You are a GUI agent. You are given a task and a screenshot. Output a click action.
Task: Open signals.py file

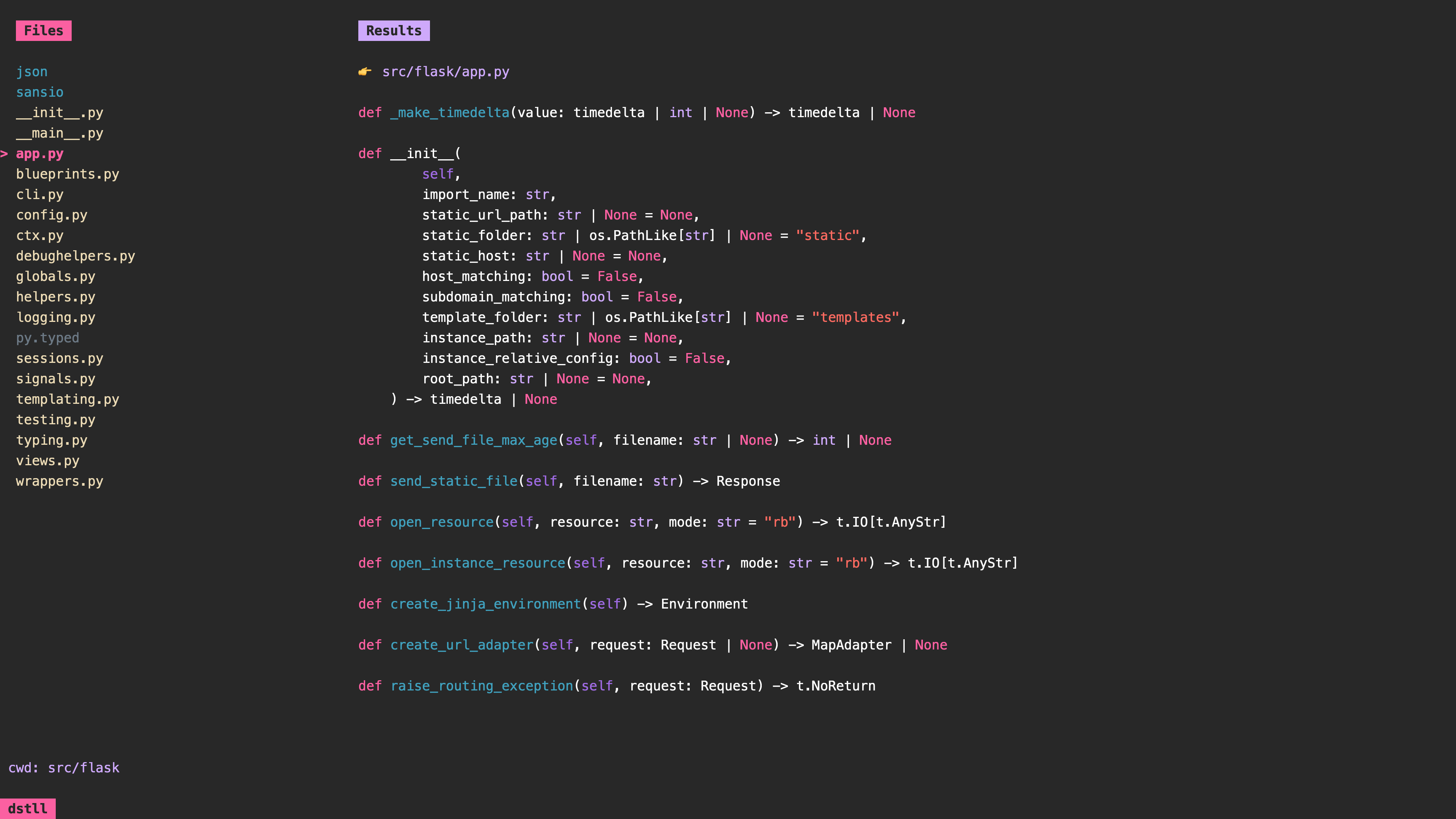[56, 378]
